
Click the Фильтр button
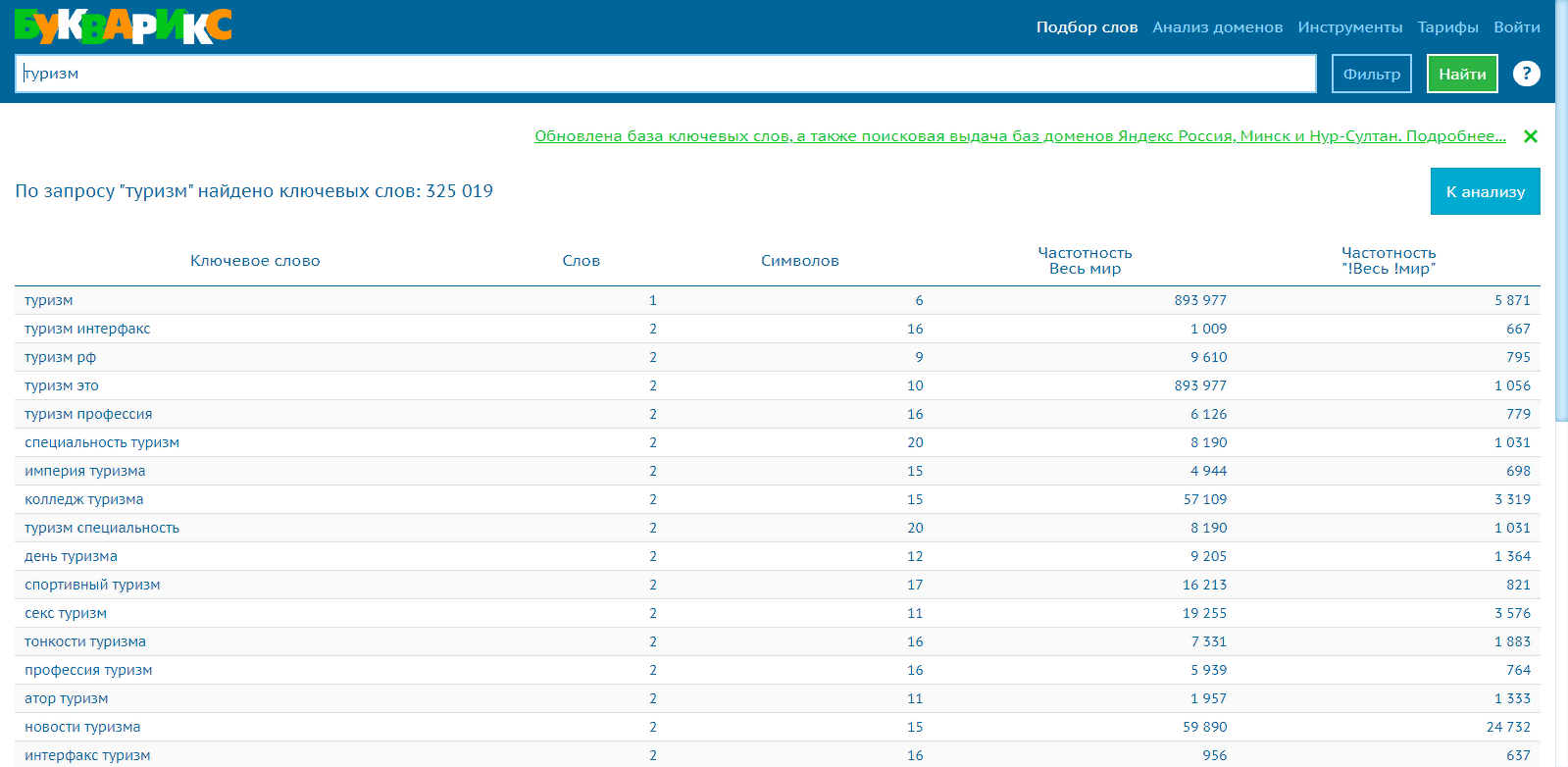1371,74
